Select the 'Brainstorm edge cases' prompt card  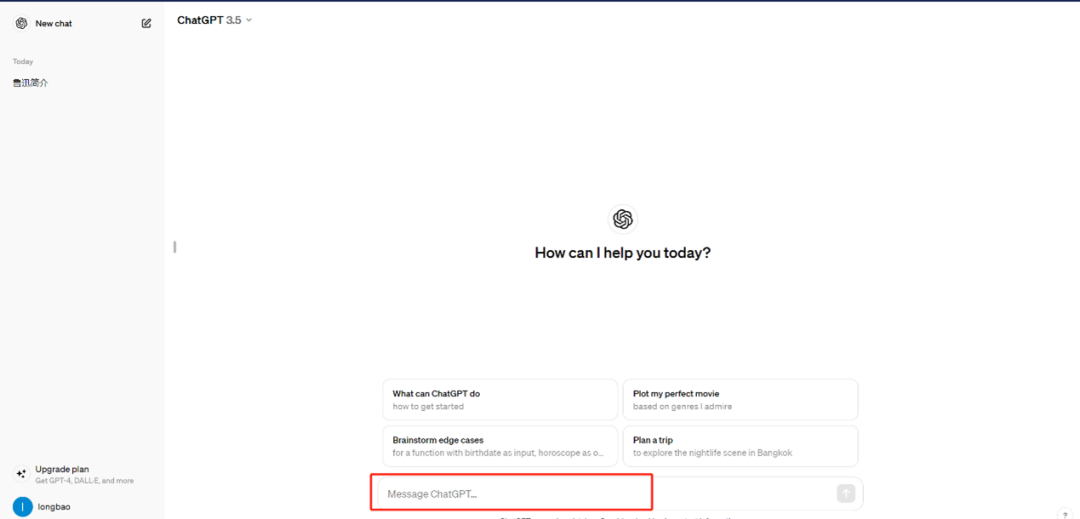click(x=500, y=446)
